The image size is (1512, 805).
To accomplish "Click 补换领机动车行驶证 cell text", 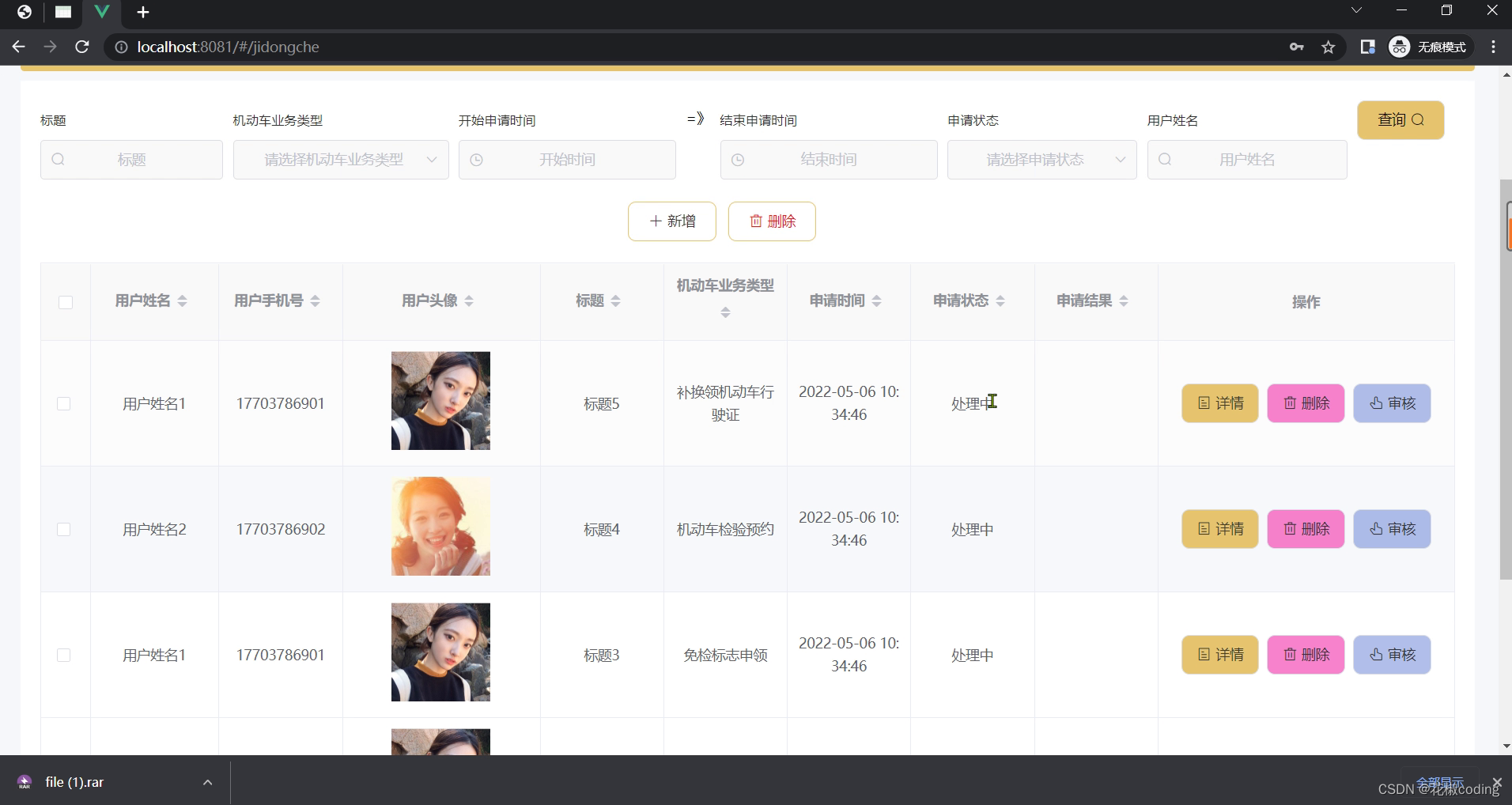I will tap(725, 403).
